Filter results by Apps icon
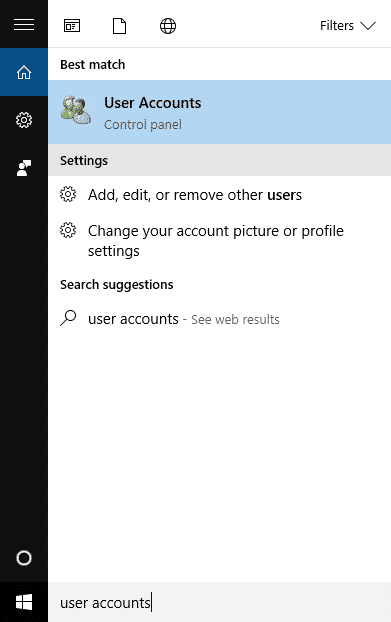Viewport: 391px width, 622px height. (72, 26)
